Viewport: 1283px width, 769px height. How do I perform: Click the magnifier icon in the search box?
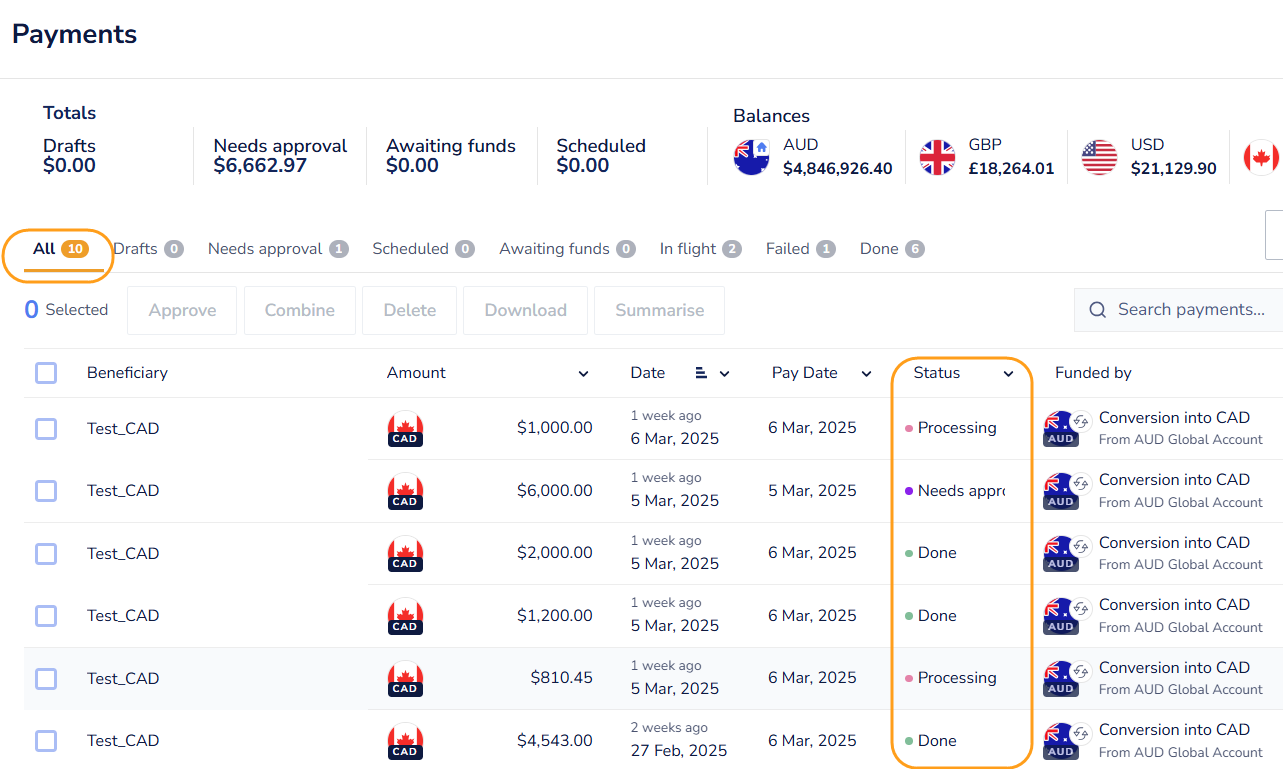click(x=1097, y=310)
